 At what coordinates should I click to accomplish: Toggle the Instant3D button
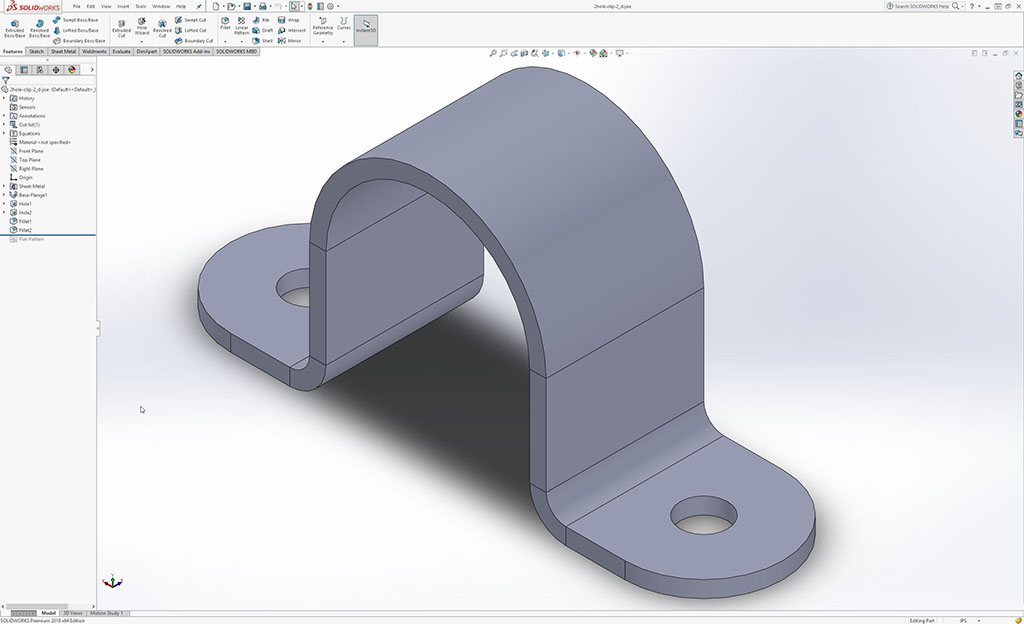[366, 26]
